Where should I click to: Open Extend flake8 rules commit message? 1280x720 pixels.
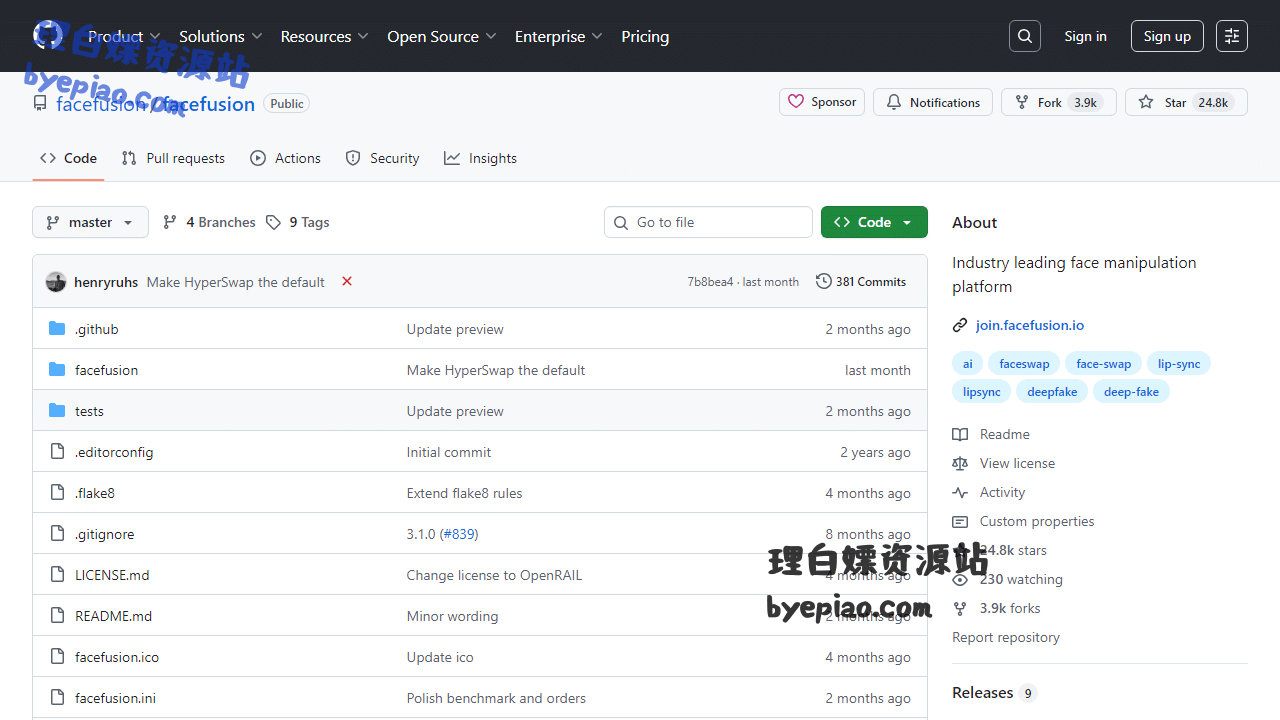click(x=464, y=493)
